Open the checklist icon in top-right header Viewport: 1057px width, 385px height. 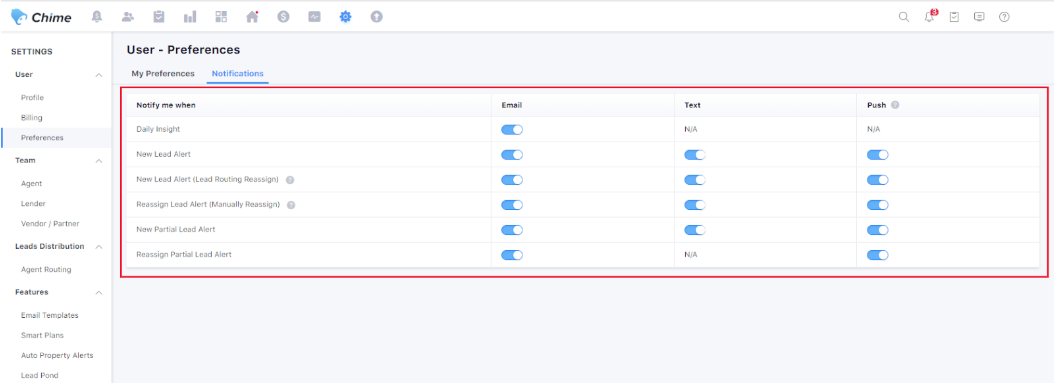tap(954, 17)
